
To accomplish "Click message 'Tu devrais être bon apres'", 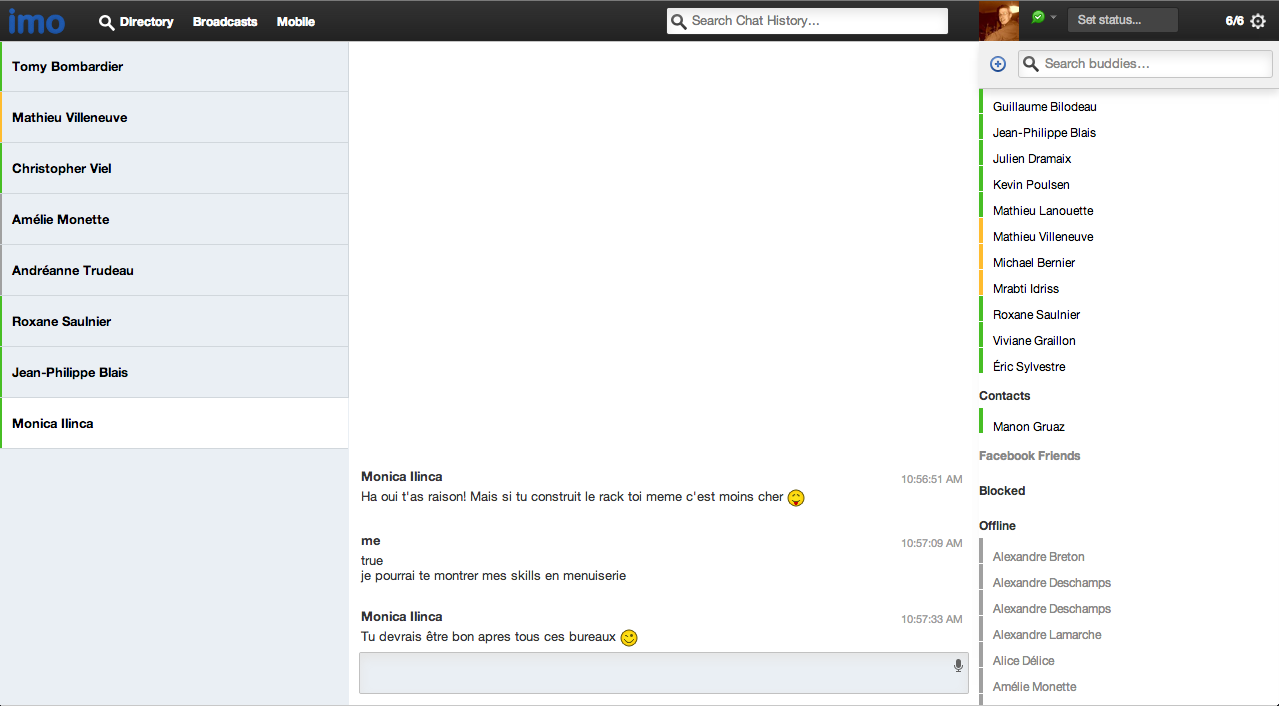I will [x=488, y=637].
